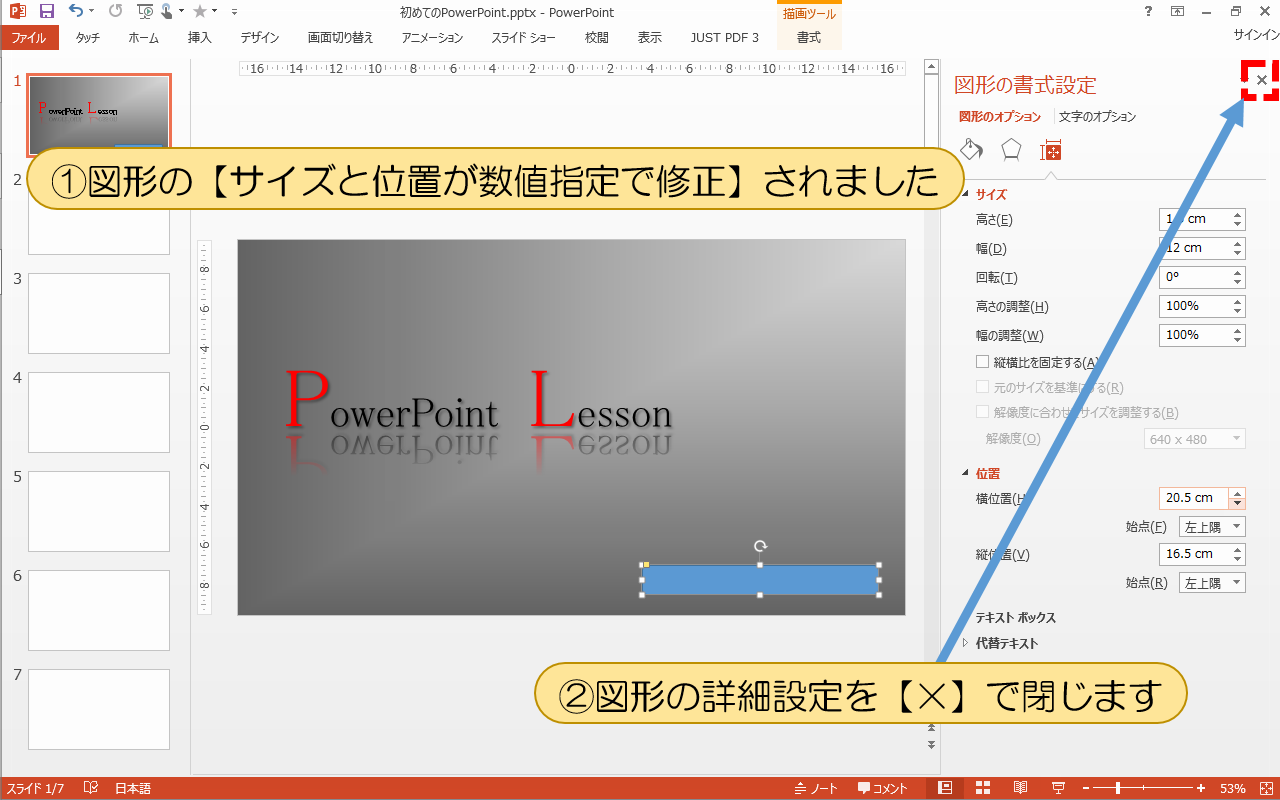Select Size & Properties icon in pane

click(1050, 150)
